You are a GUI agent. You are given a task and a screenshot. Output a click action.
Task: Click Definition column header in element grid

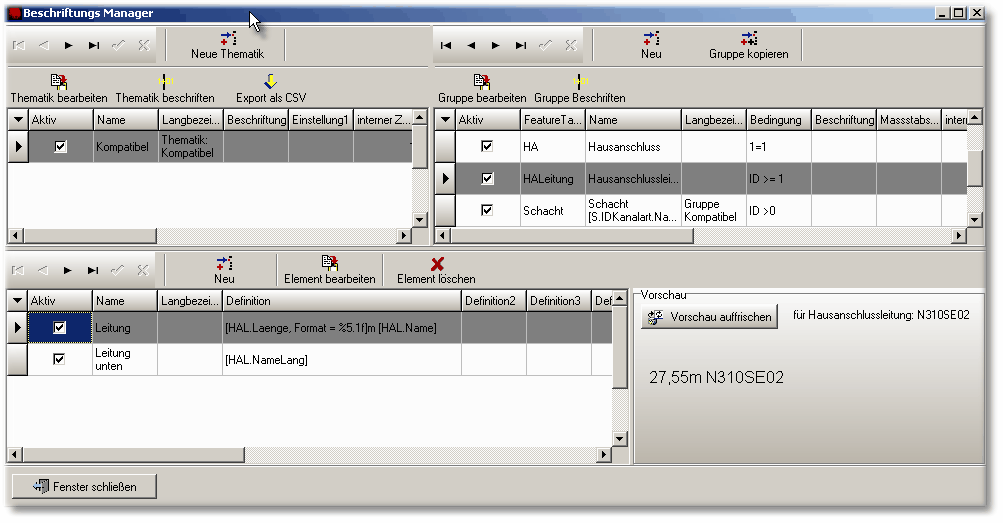point(342,301)
